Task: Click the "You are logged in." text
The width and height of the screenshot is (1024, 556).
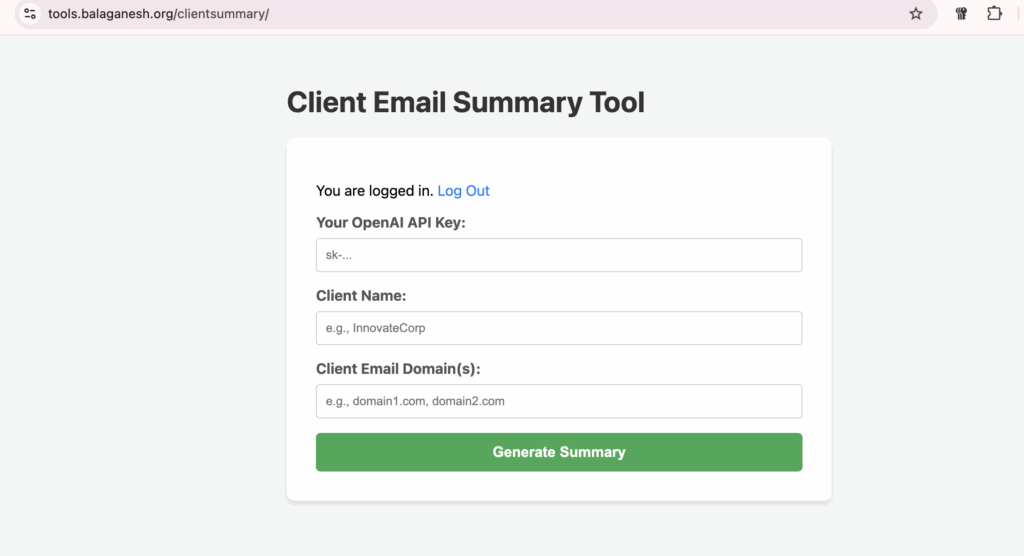Action: [x=375, y=191]
